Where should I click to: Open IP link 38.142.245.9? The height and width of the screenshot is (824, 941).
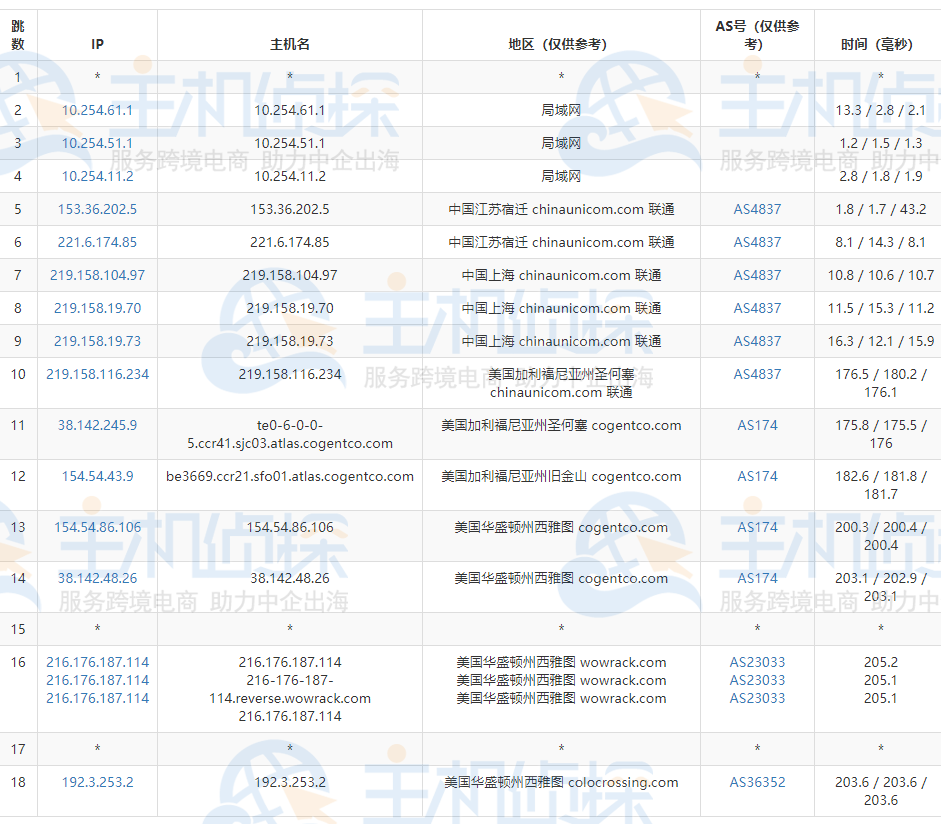[97, 425]
